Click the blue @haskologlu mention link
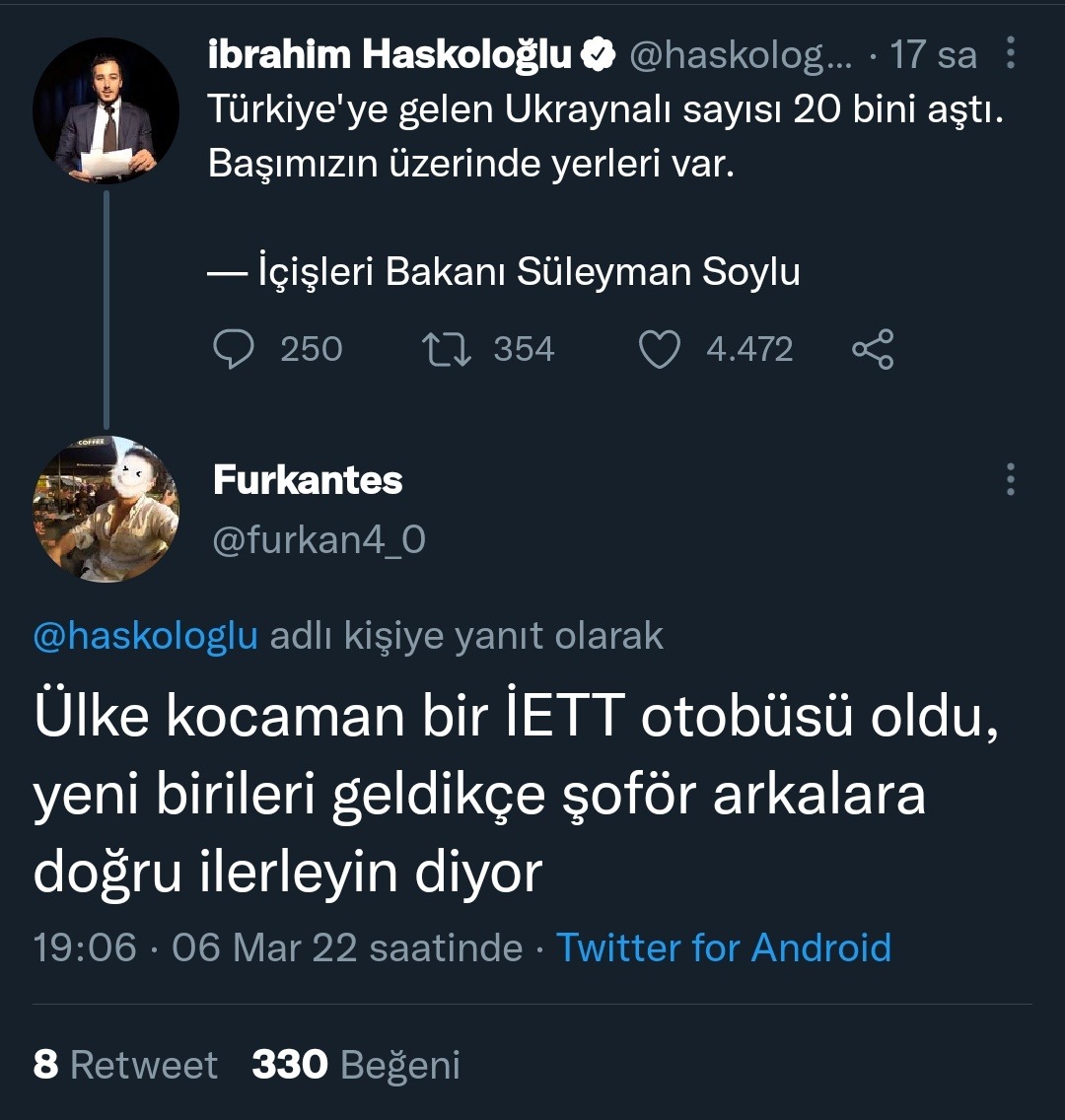Viewport: 1065px width, 1120px height. pos(146,636)
